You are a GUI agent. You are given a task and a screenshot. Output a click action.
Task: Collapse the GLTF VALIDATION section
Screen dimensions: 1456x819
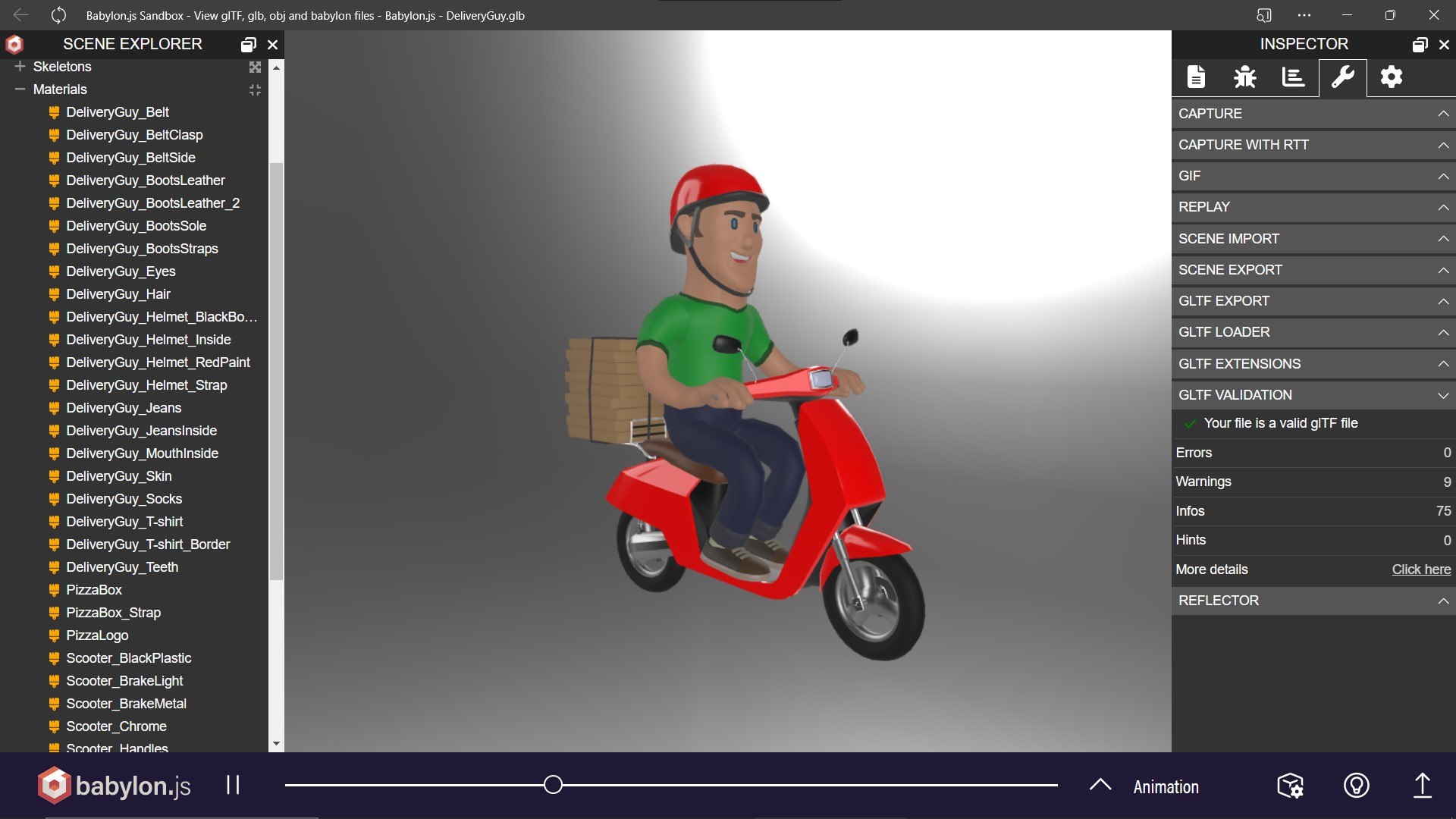coord(1313,395)
